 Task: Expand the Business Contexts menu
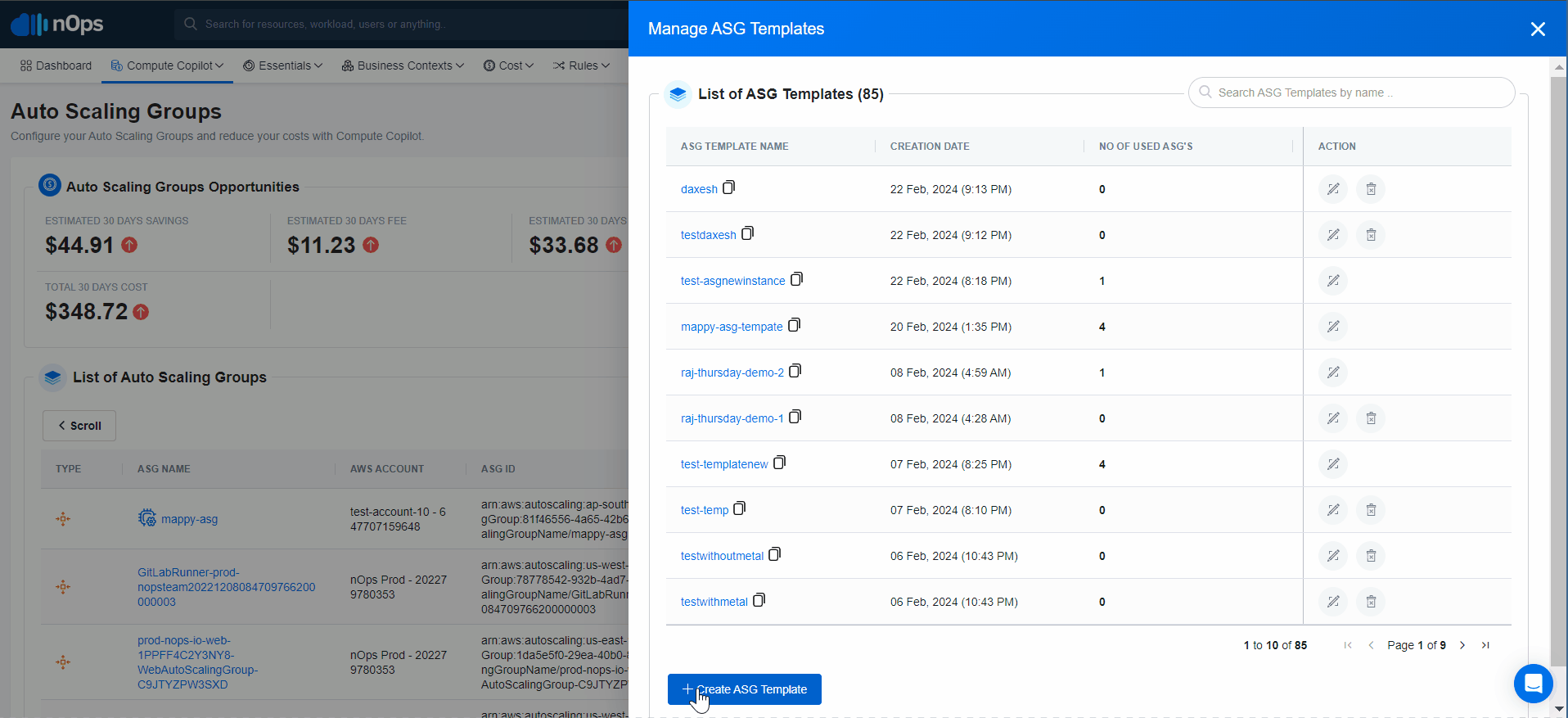point(403,65)
